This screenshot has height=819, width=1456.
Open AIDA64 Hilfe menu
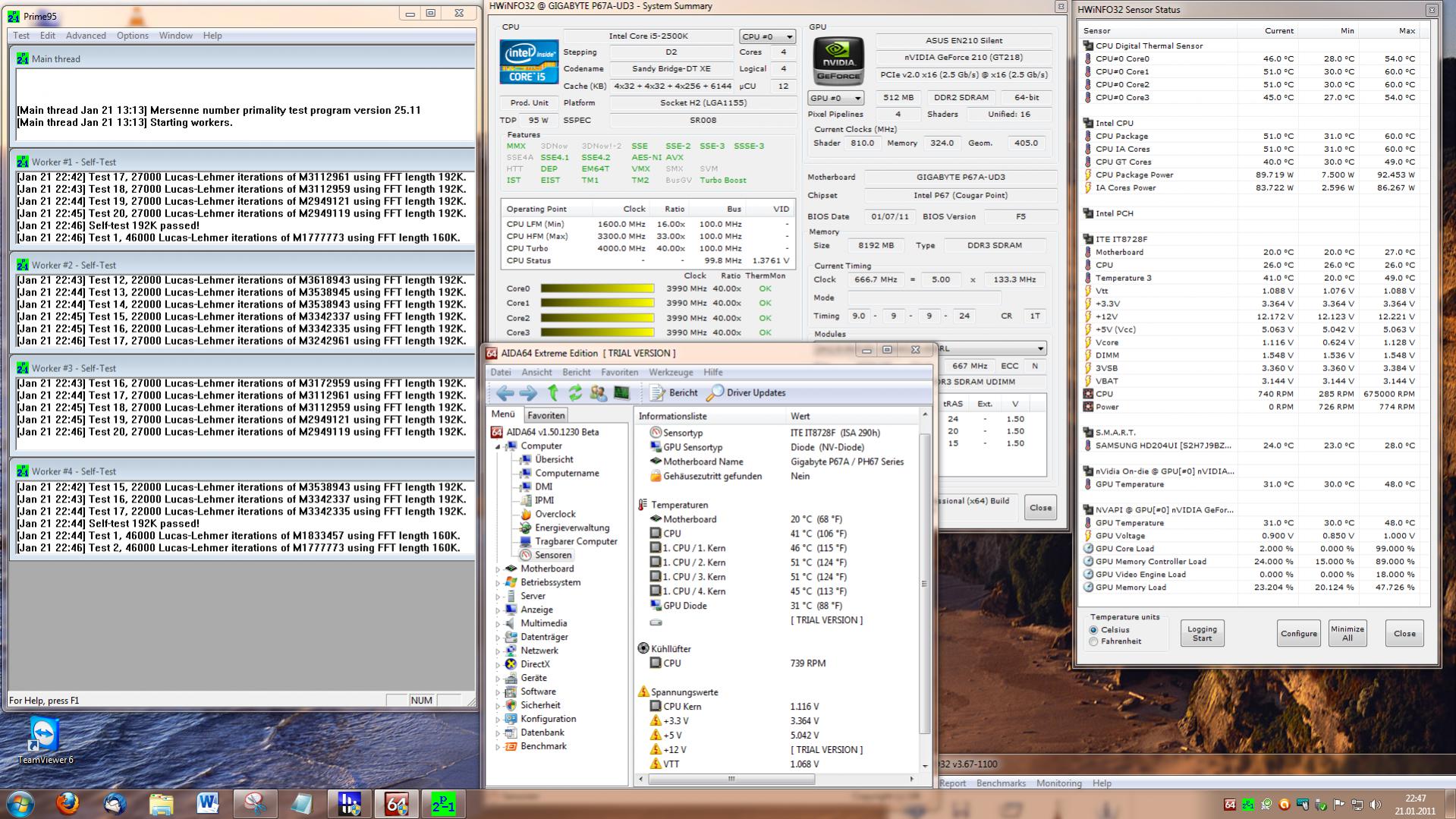point(713,373)
